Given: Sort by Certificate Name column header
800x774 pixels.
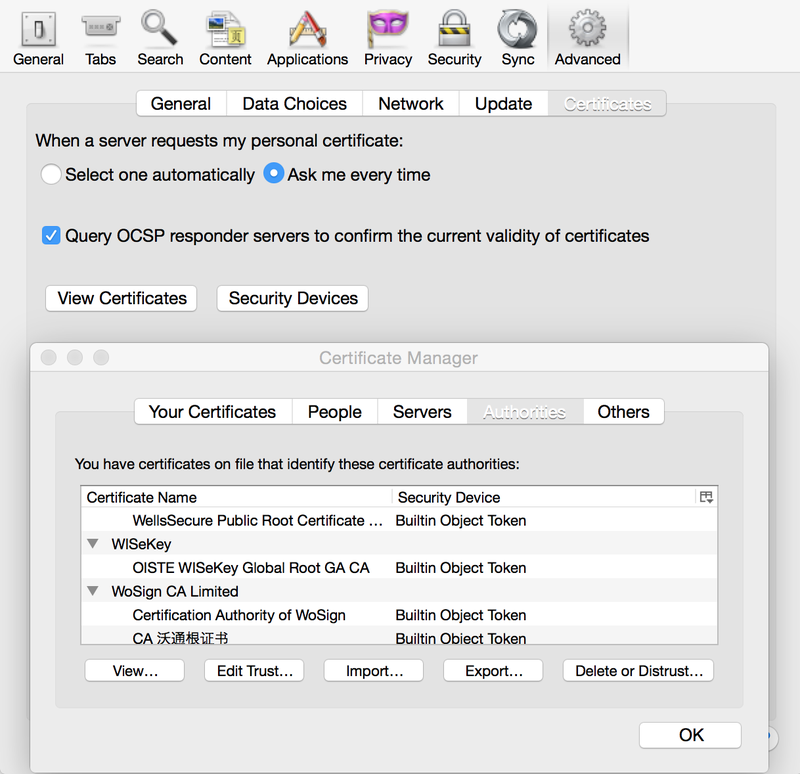Looking at the screenshot, I should (237, 497).
